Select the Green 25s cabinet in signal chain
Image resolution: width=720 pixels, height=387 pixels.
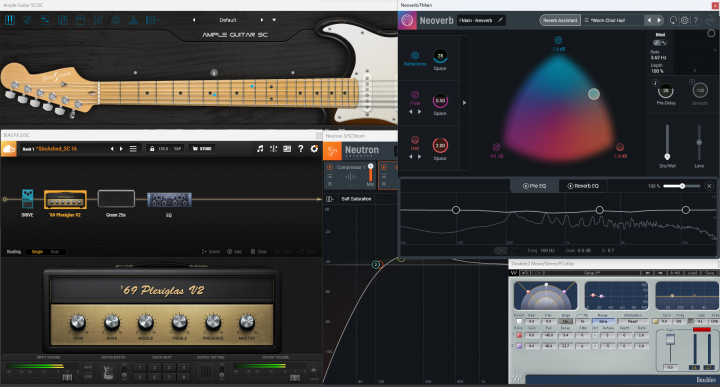tap(116, 199)
